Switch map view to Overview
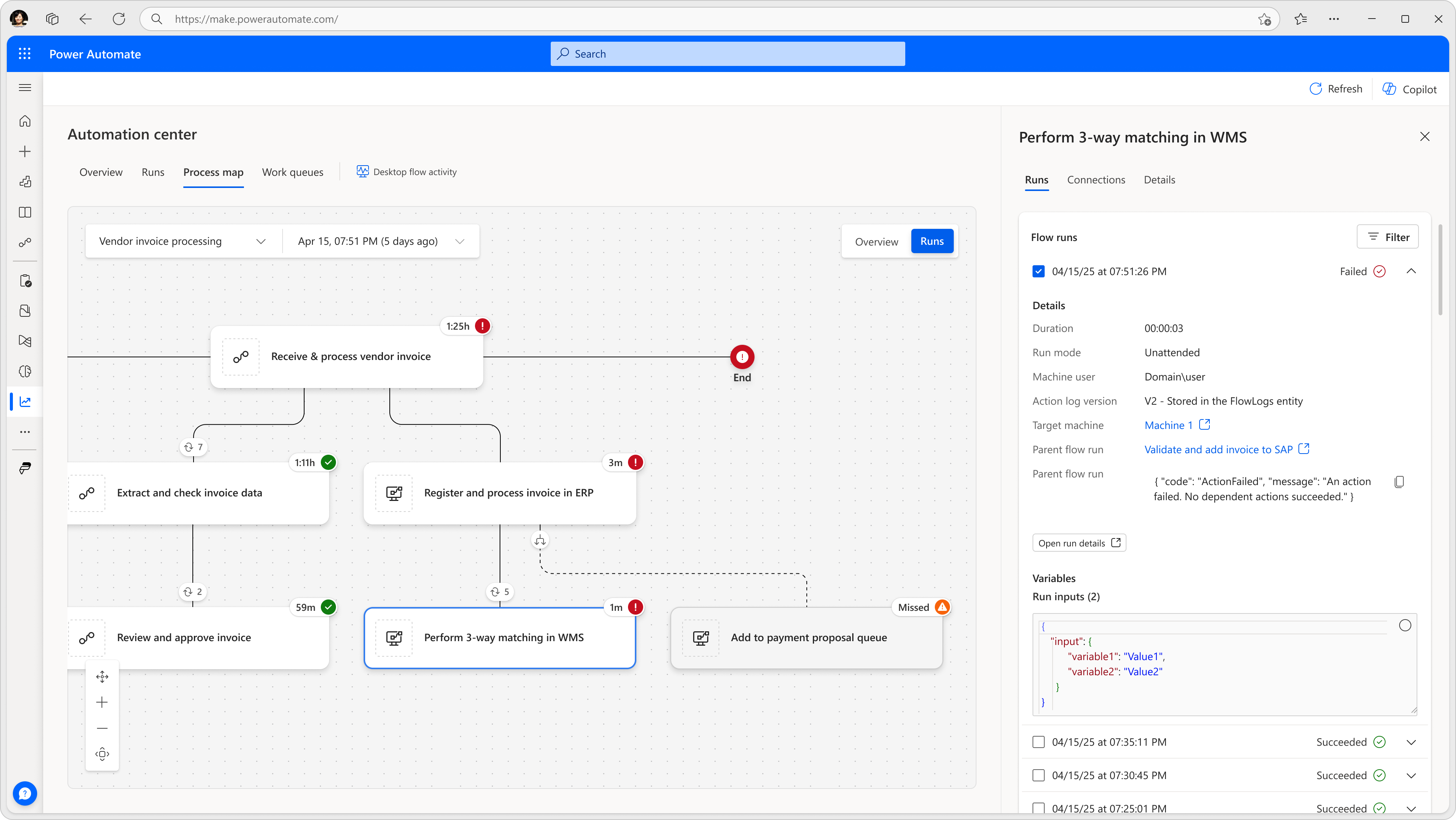This screenshot has height=820, width=1456. tap(876, 241)
